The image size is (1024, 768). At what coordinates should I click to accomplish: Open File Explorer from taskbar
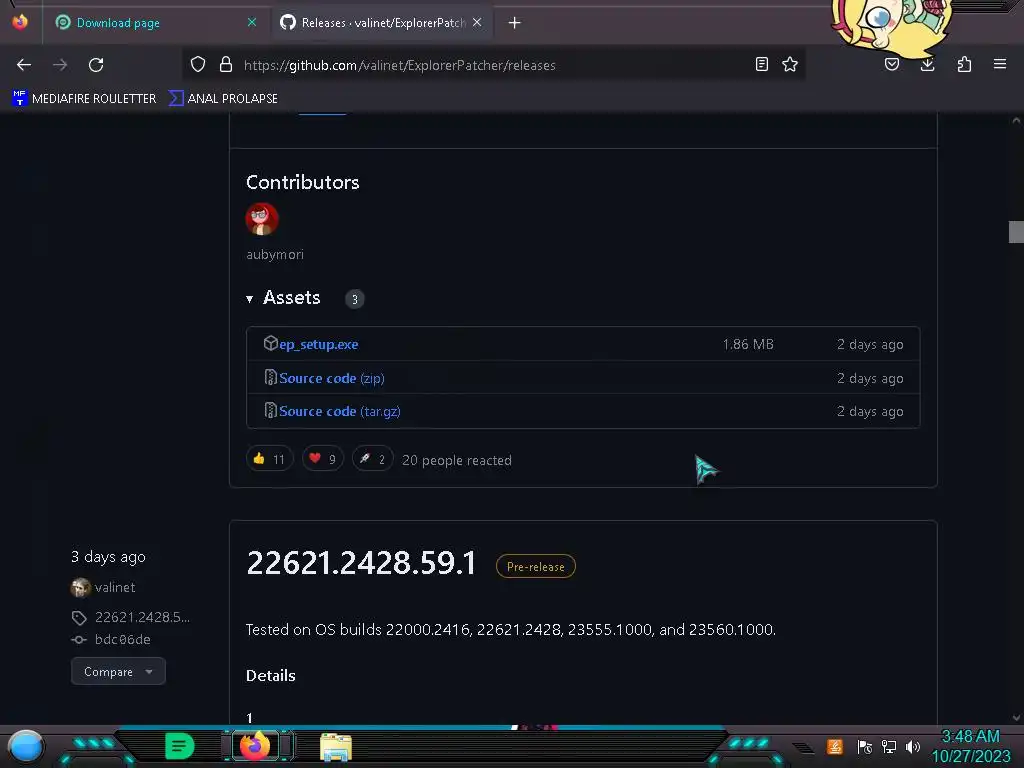pyautogui.click(x=336, y=747)
